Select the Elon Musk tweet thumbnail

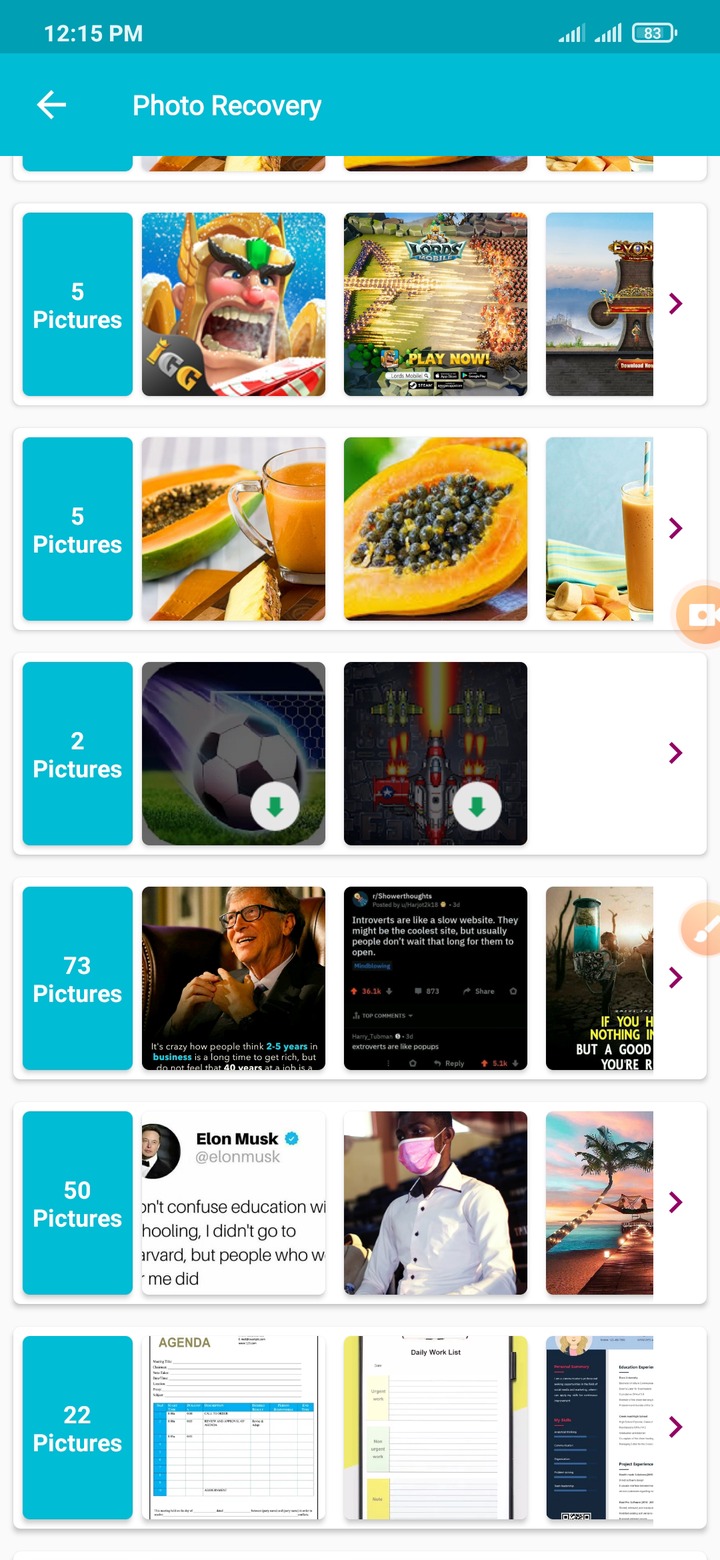click(x=234, y=1203)
